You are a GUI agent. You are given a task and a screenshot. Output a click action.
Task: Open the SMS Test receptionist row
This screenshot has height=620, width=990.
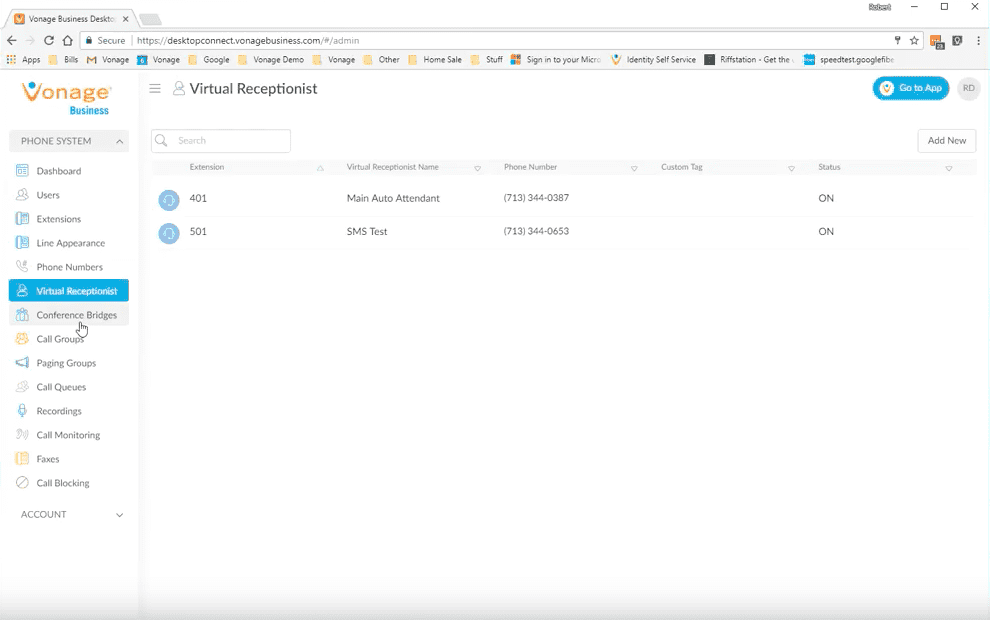click(563, 232)
